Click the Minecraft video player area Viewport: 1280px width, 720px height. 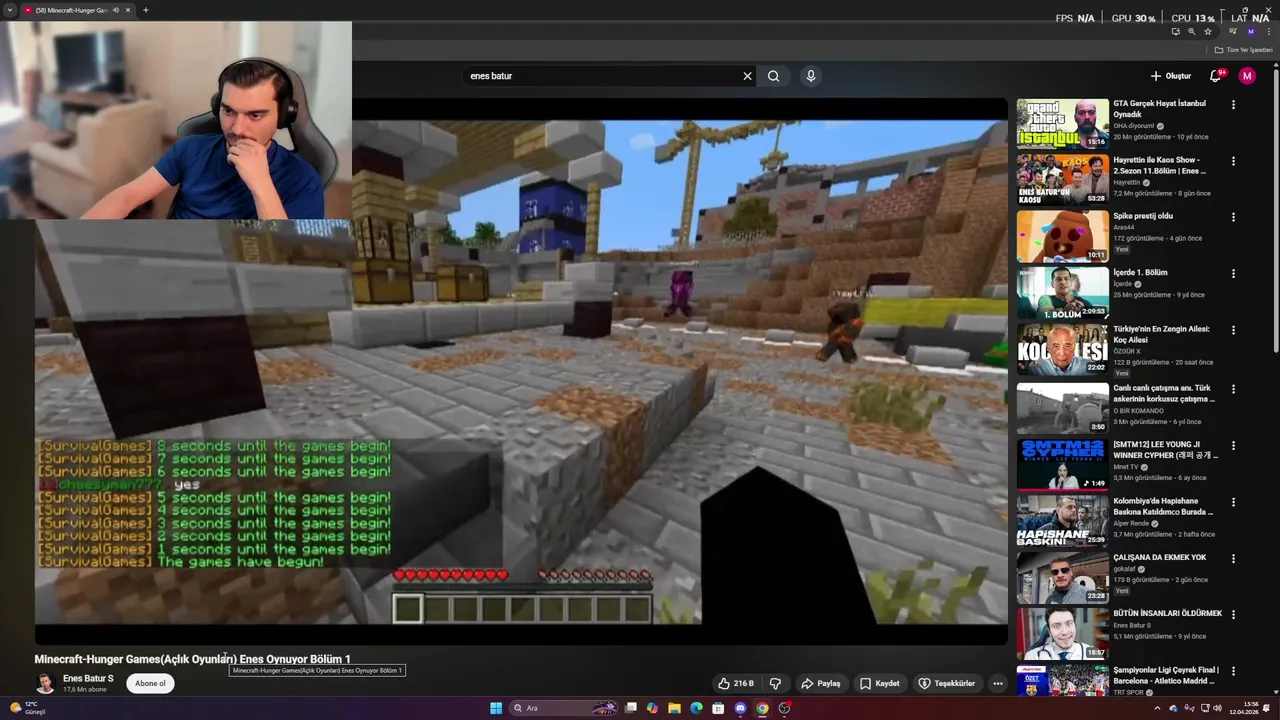tap(520, 370)
